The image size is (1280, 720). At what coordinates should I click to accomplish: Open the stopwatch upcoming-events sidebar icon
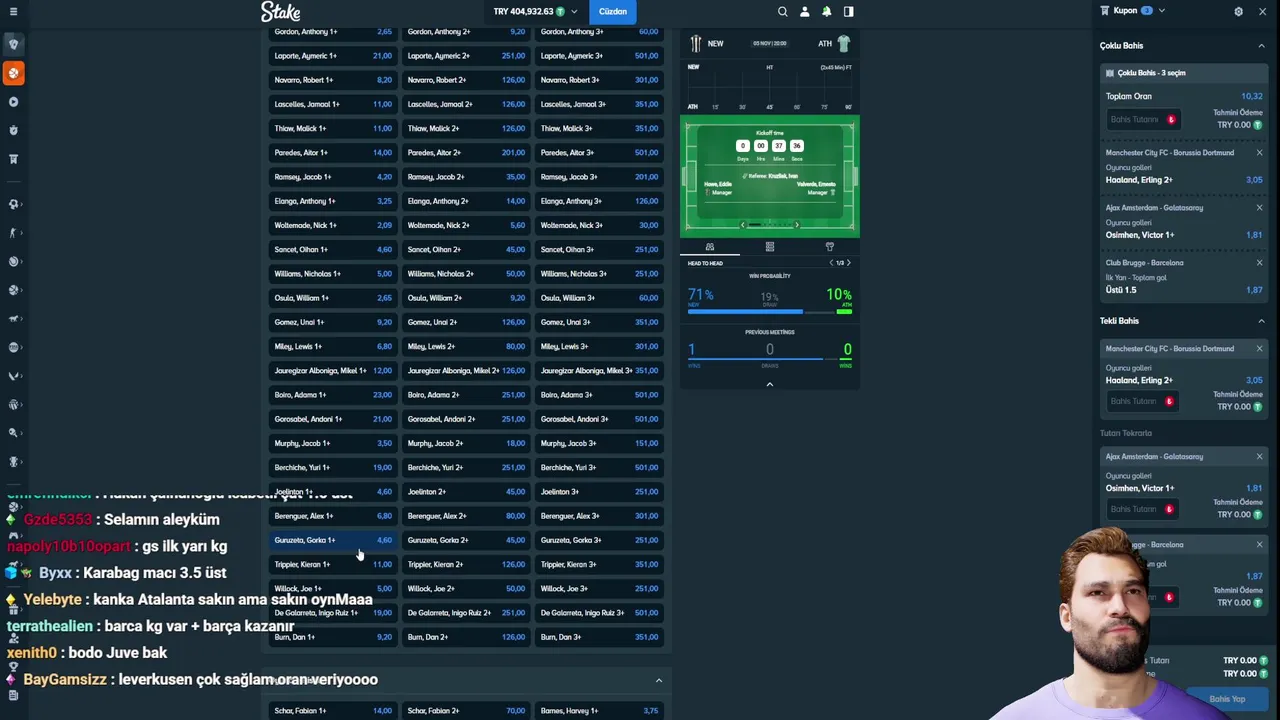(13, 130)
